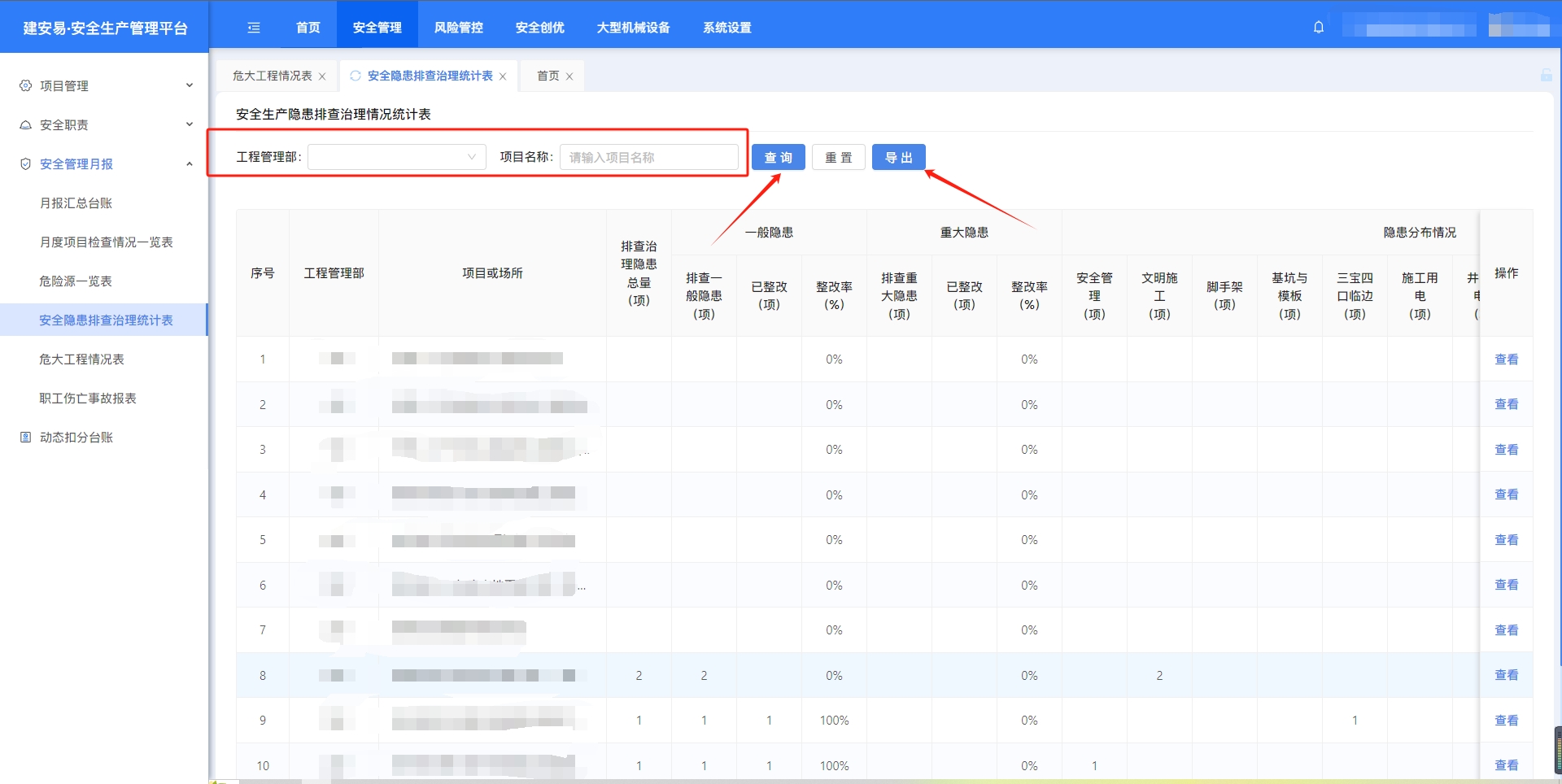Click the refresh icon on 安全隐患排查治理统计表 tab
Viewport: 1562px width, 784px height.
coord(356,76)
